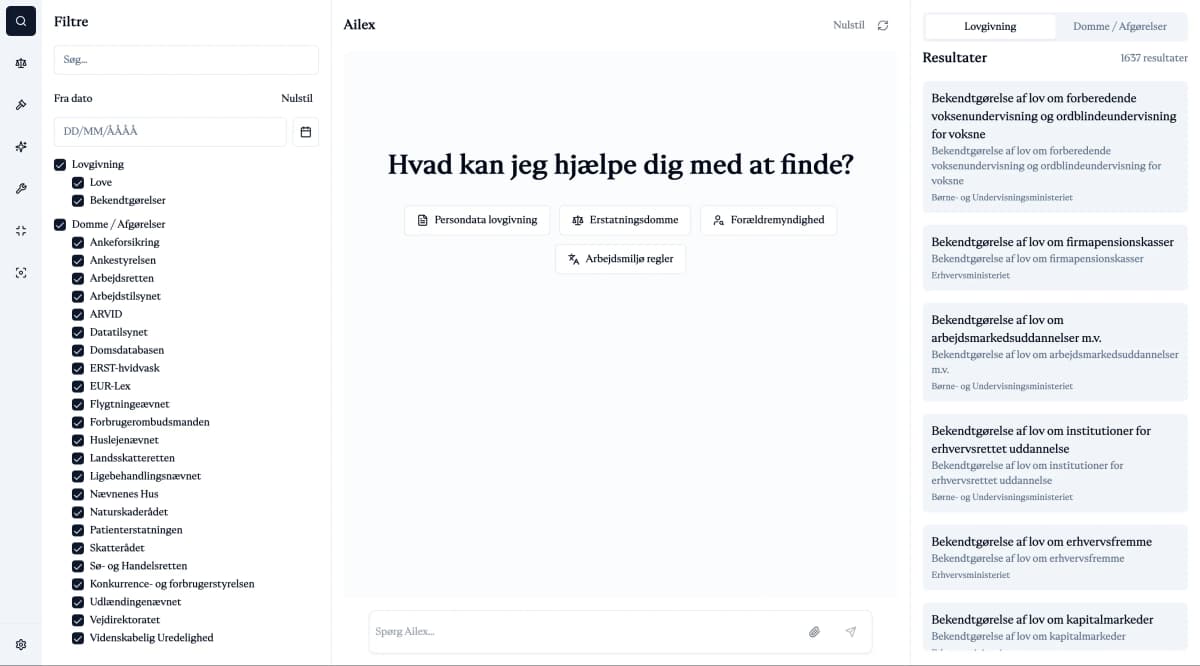This screenshot has width=1200, height=666.
Task: Select the Lovgivning results tab
Action: (x=989, y=27)
